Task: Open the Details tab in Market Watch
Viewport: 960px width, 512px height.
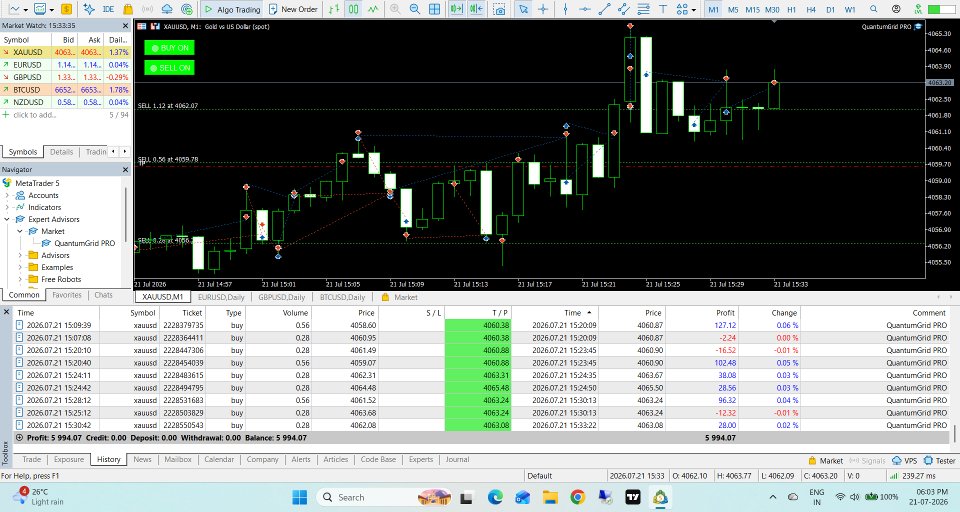Action: (x=61, y=152)
